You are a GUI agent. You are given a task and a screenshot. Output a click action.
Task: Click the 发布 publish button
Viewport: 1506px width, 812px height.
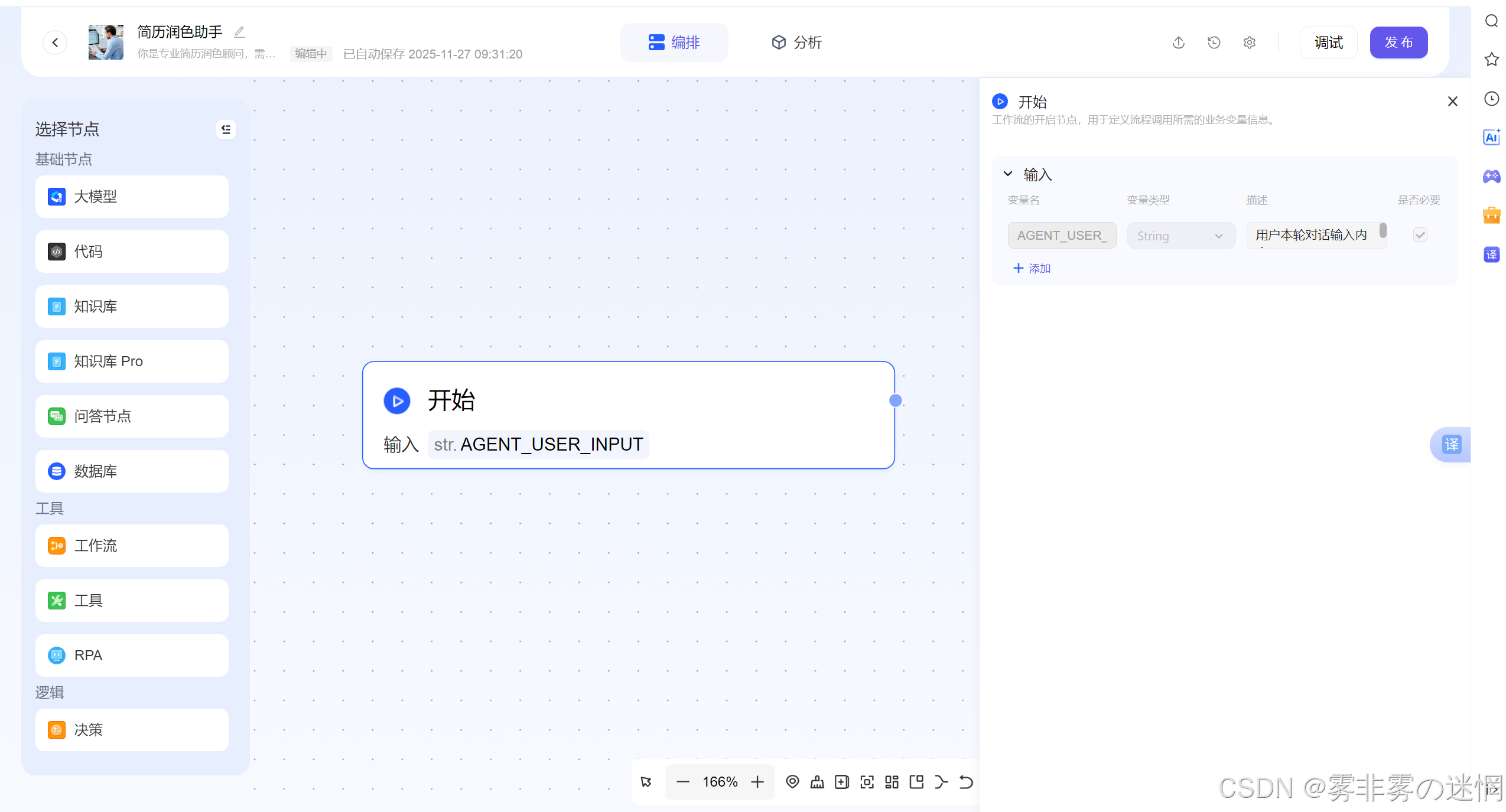1398,43
